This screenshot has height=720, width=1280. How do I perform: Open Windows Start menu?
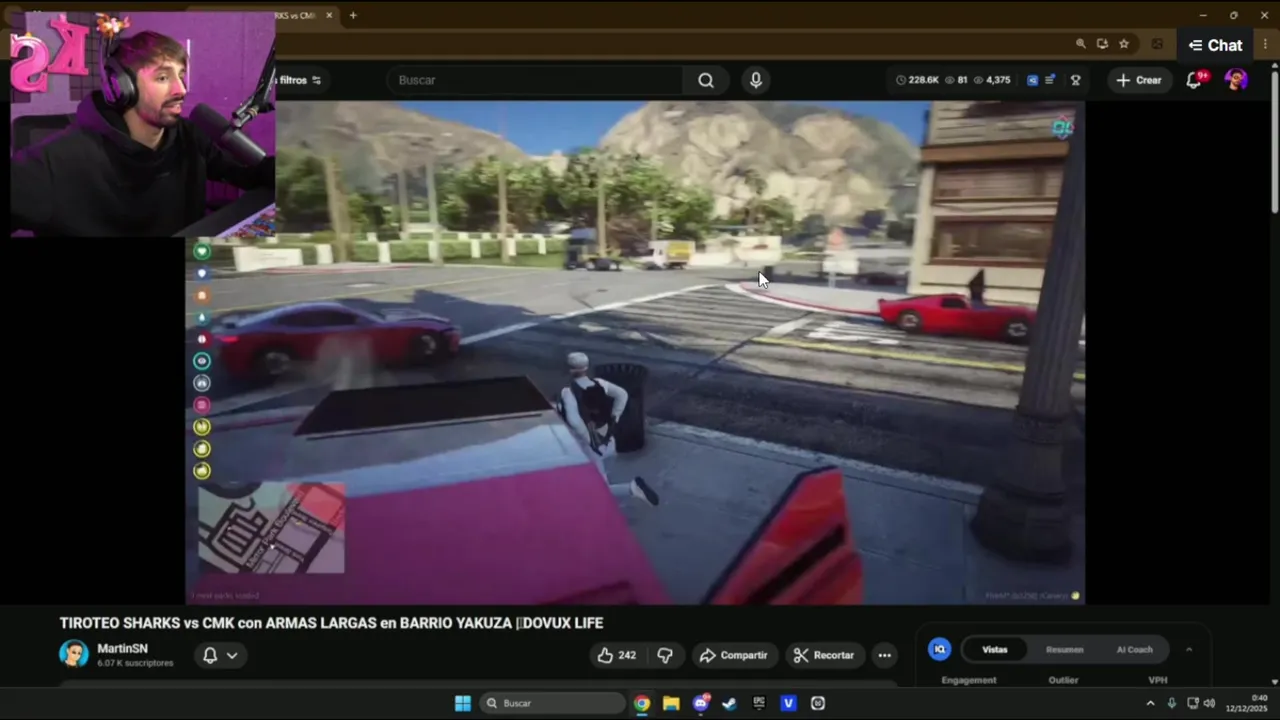tap(463, 703)
